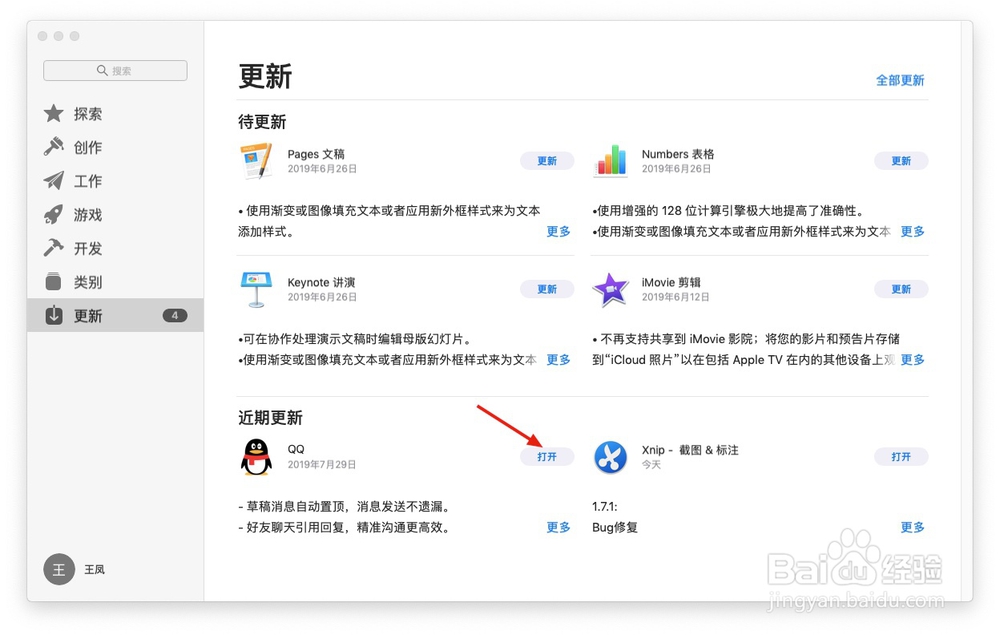Expand 更多 for iMovie release notes
The height and width of the screenshot is (635, 1000).
click(x=913, y=360)
